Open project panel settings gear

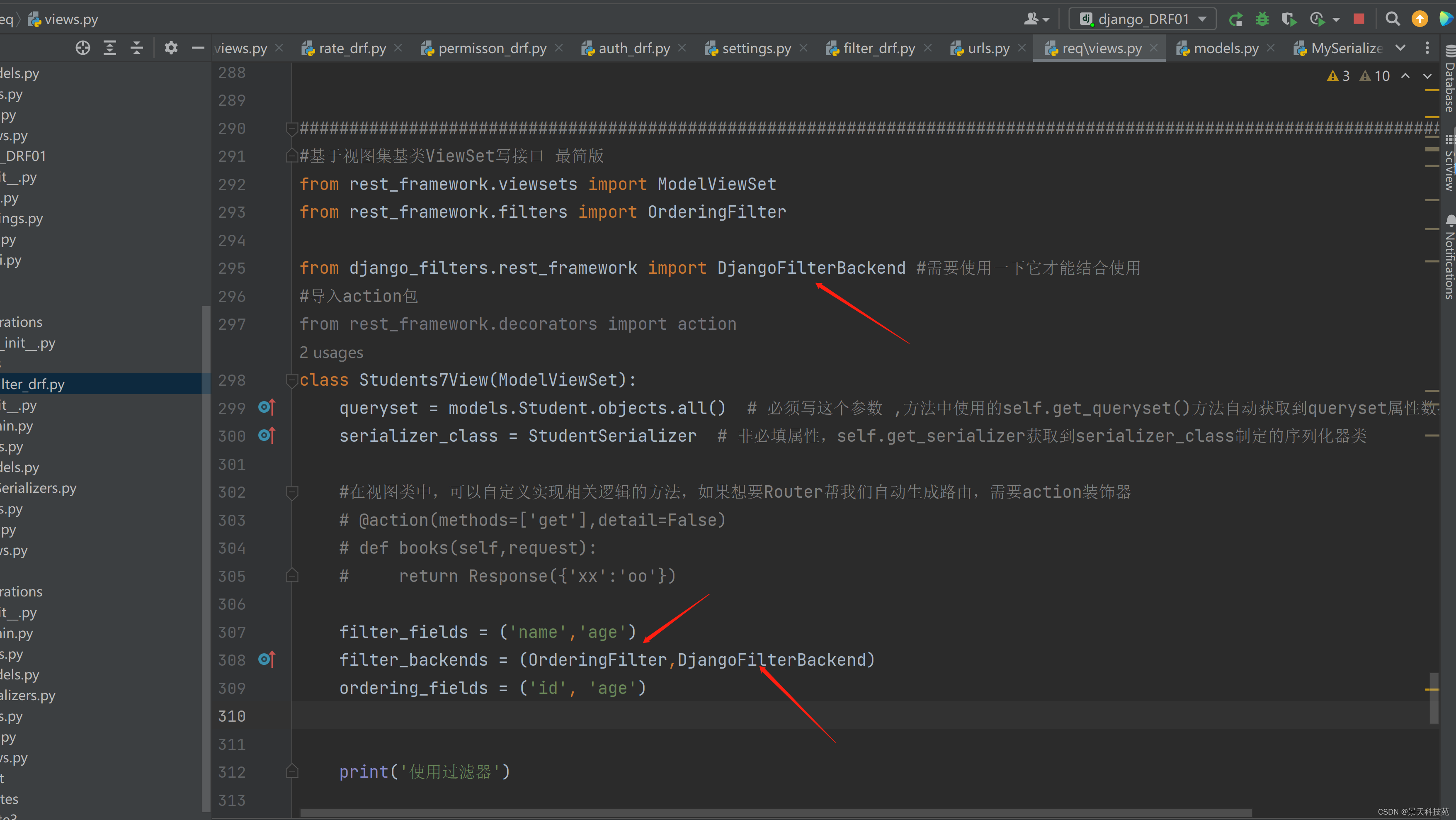tap(171, 48)
